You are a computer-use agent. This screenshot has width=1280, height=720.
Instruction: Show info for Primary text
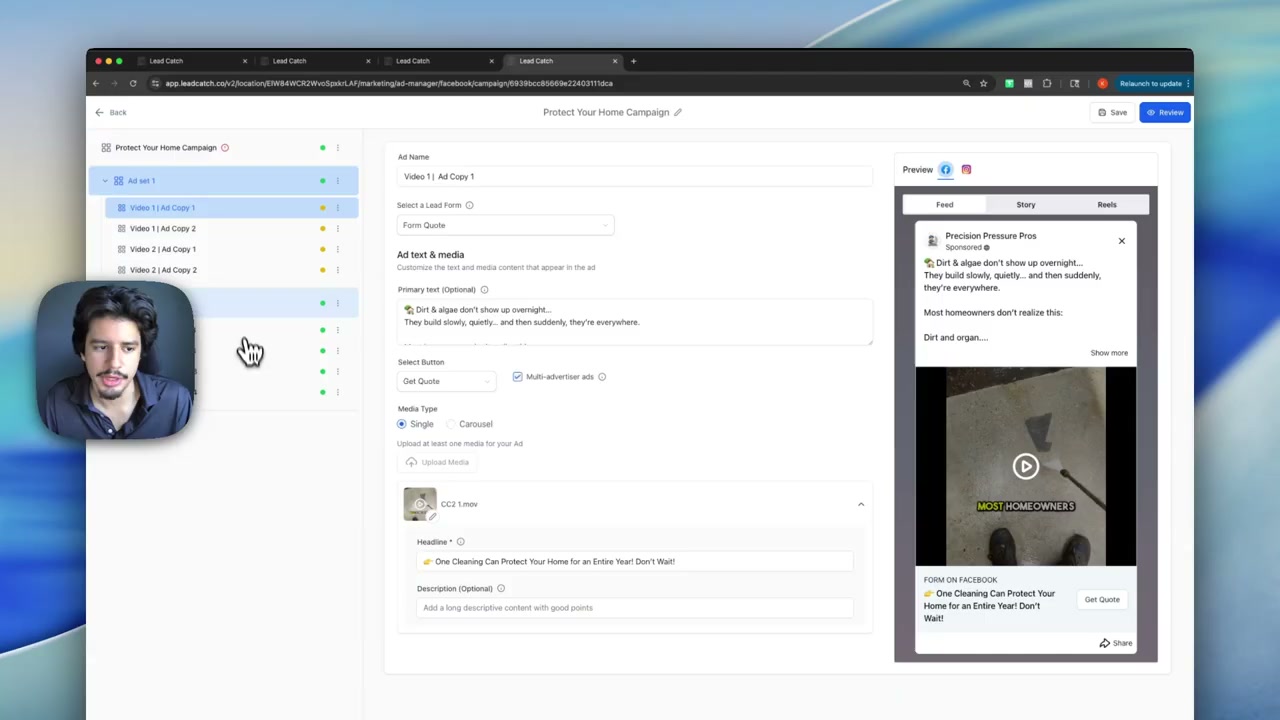click(x=484, y=290)
